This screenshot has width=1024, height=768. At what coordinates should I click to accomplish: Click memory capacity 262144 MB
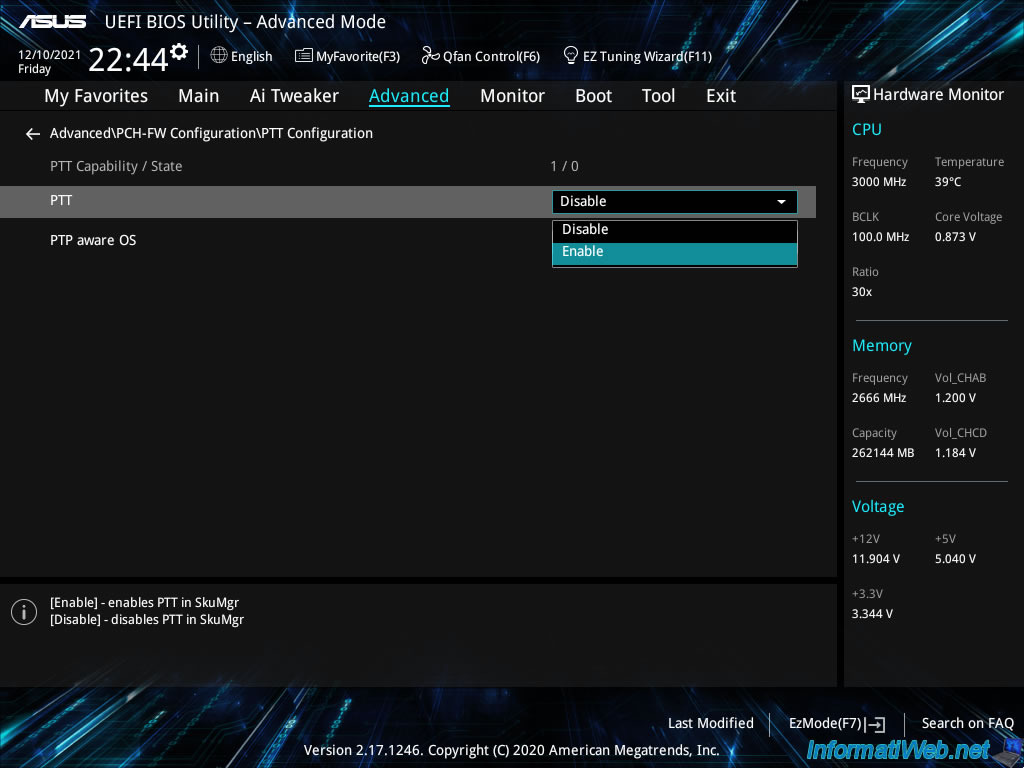click(882, 453)
